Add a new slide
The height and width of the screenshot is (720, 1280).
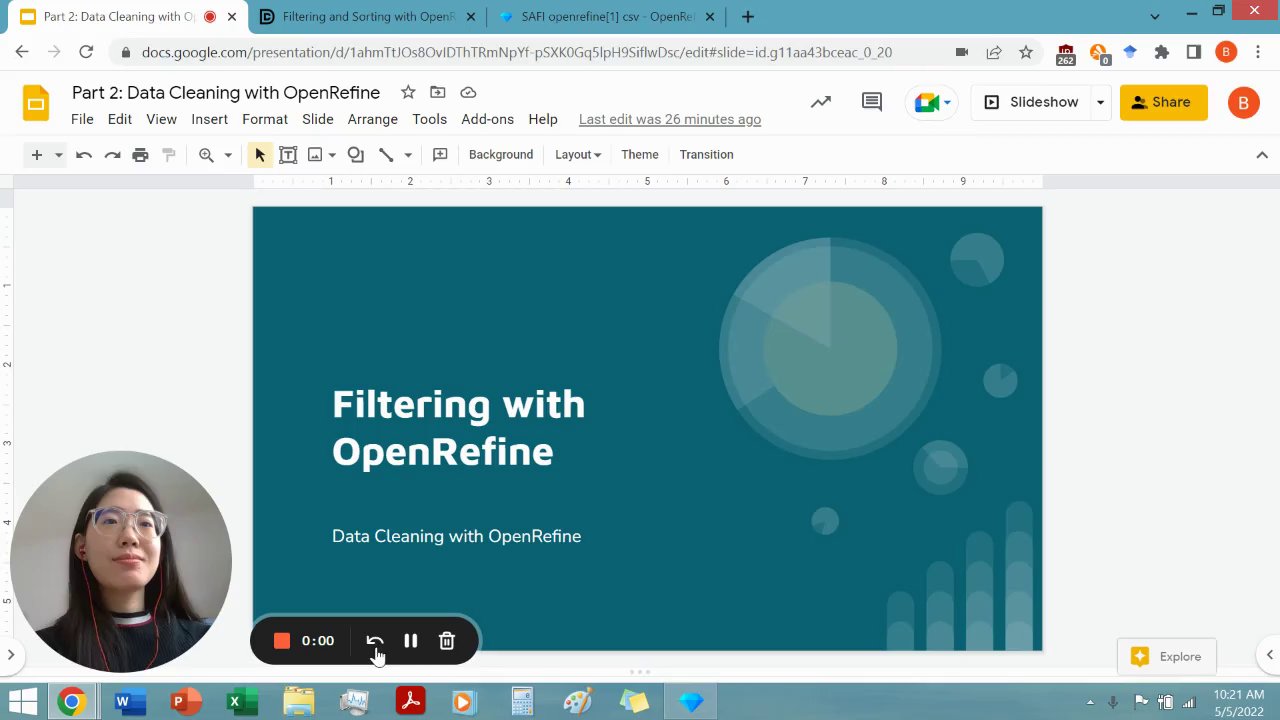(x=37, y=155)
